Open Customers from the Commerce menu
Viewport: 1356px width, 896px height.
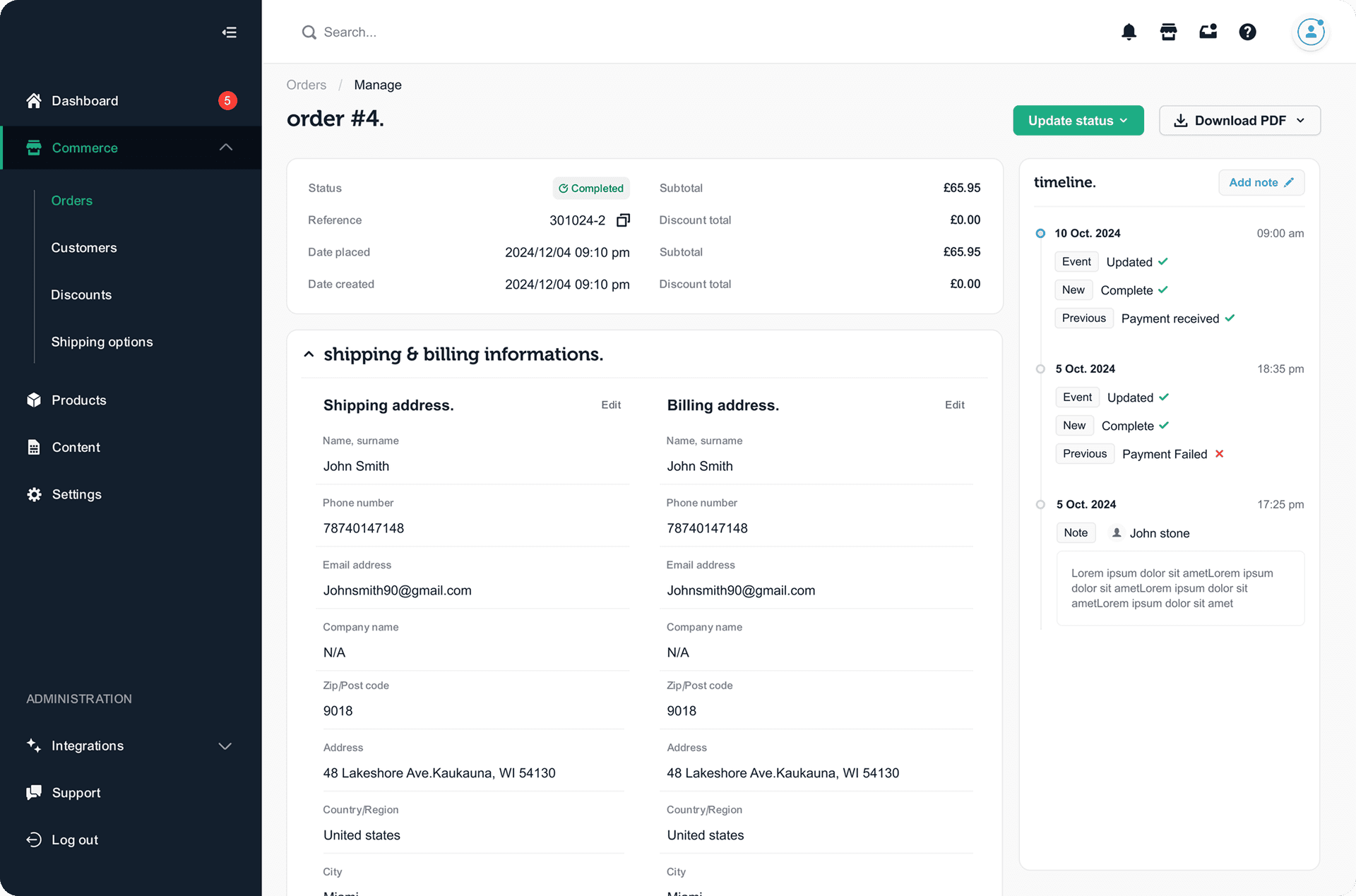pyautogui.click(x=83, y=247)
